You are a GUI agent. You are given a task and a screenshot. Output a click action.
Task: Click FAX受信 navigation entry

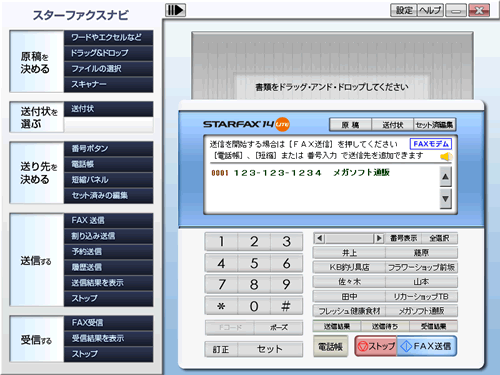(108, 323)
